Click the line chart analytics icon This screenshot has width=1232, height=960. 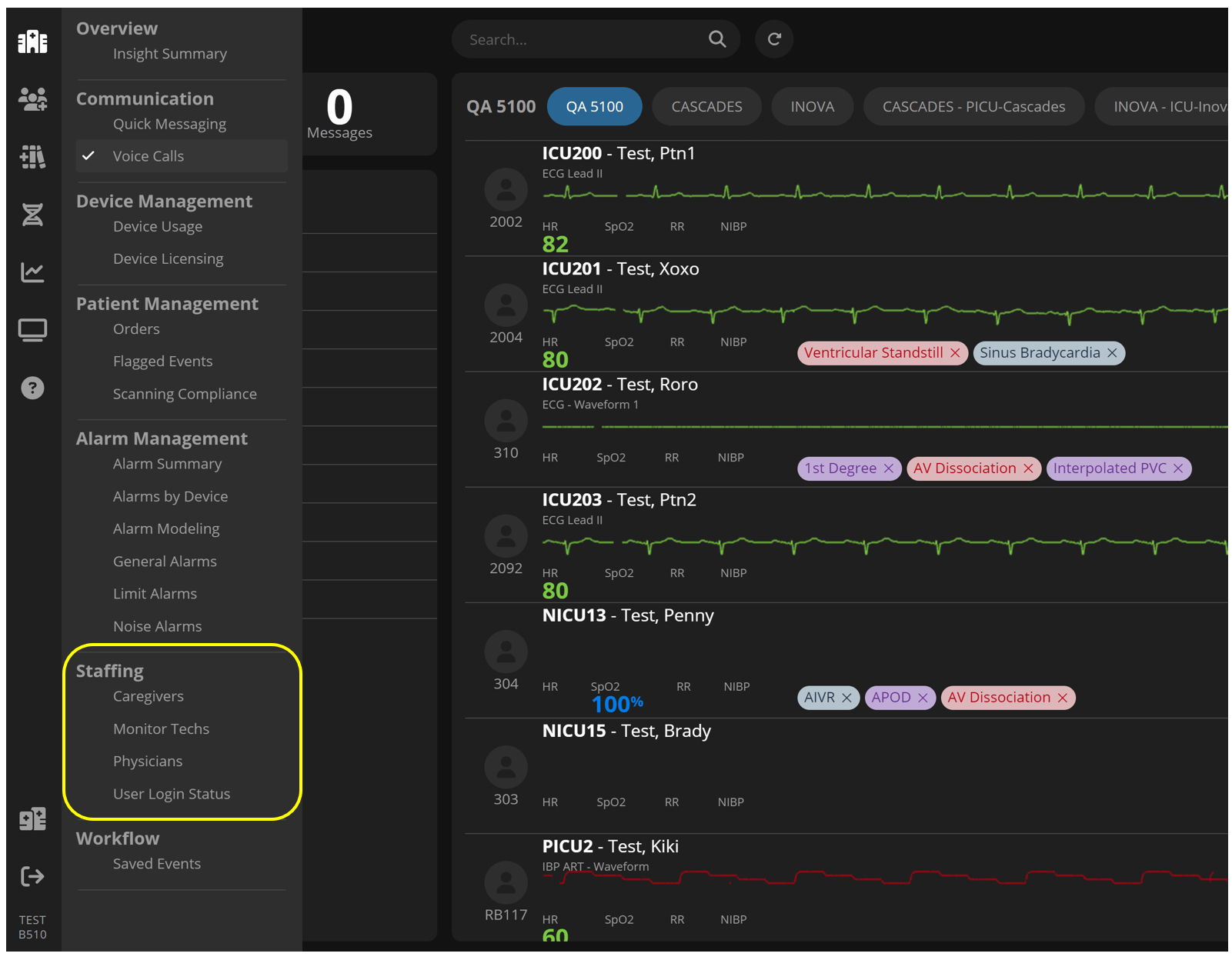32,272
